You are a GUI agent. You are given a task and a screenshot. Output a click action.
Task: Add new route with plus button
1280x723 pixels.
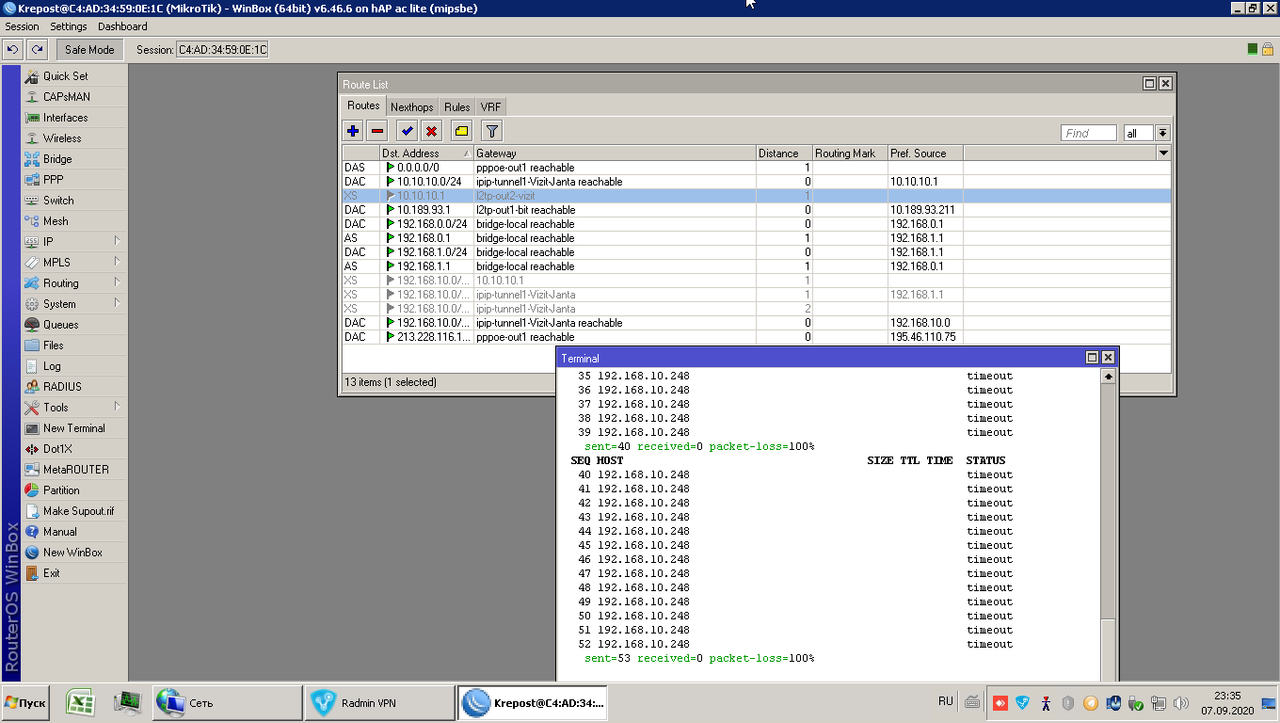tap(353, 131)
